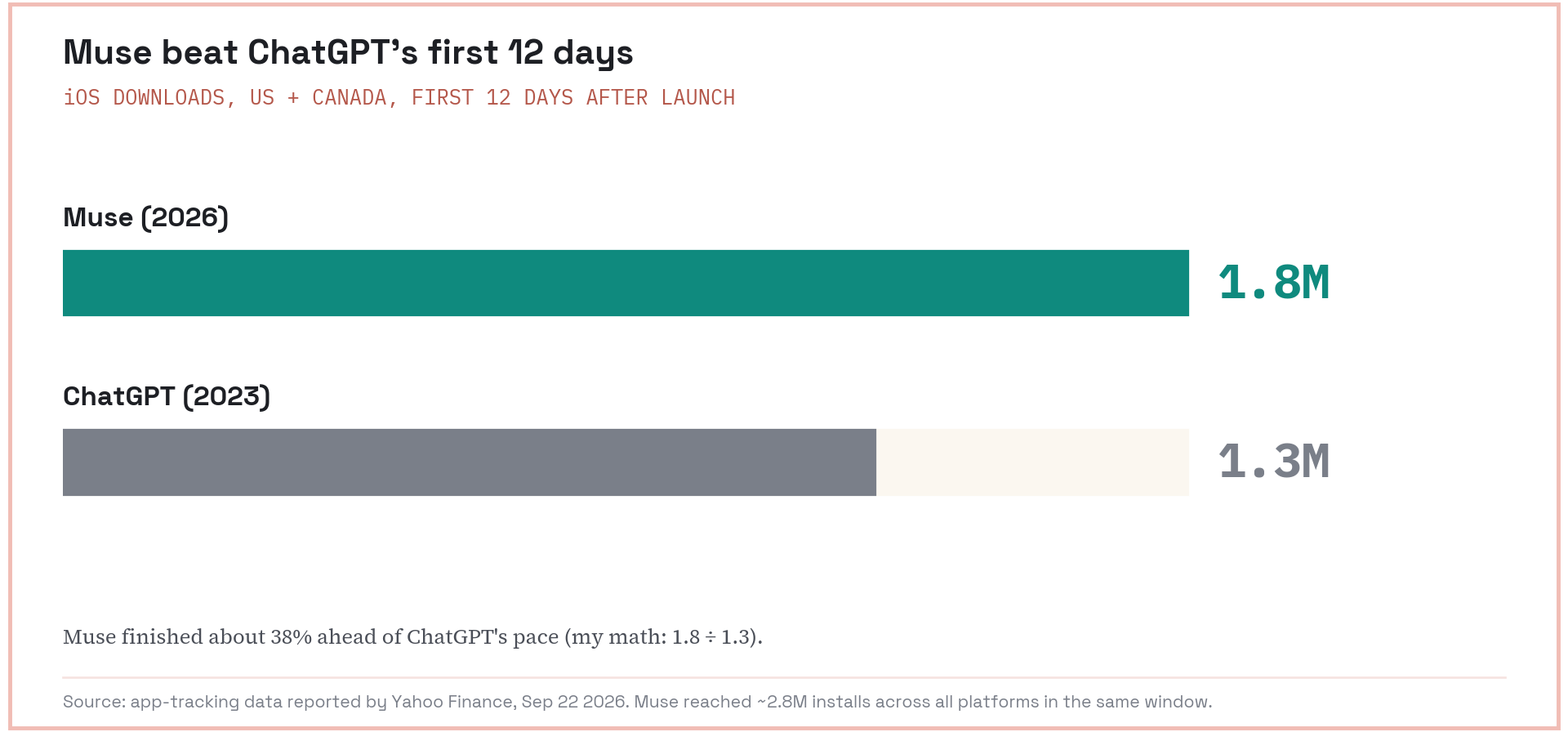This screenshot has width=1568, height=732.
Task: Click the teal Muse bar
Action: tap(626, 283)
